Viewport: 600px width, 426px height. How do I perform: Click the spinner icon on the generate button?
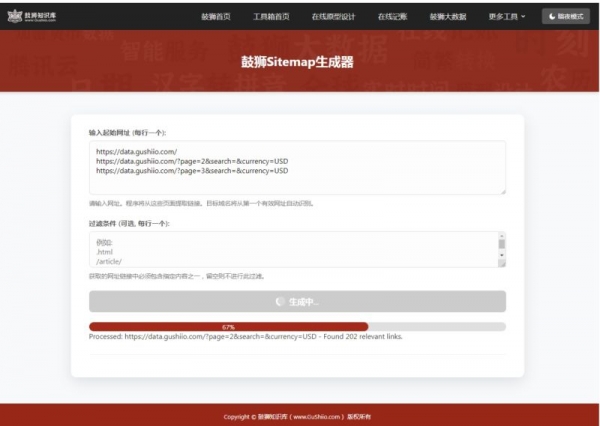coord(280,302)
